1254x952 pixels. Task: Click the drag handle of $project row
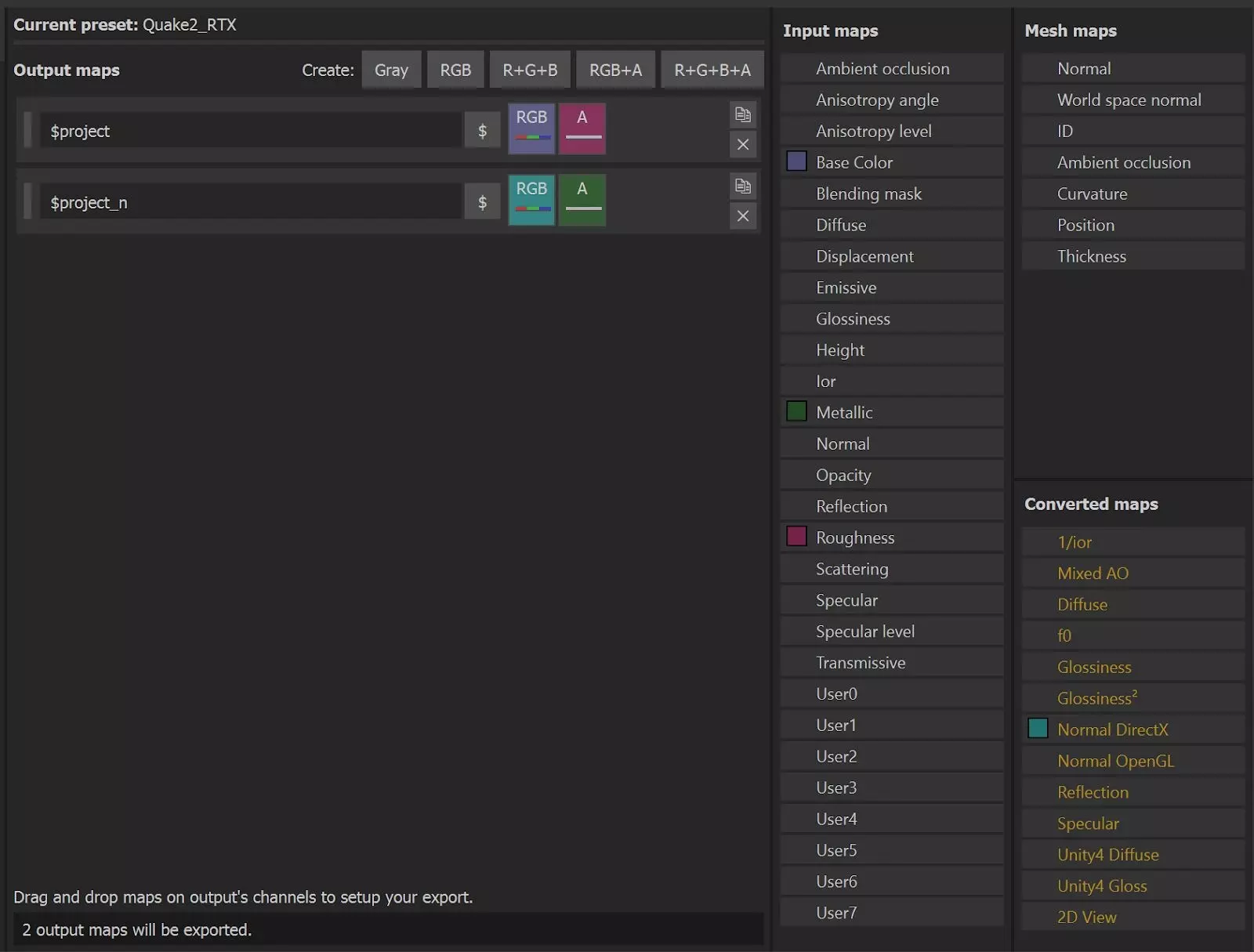[x=28, y=130]
